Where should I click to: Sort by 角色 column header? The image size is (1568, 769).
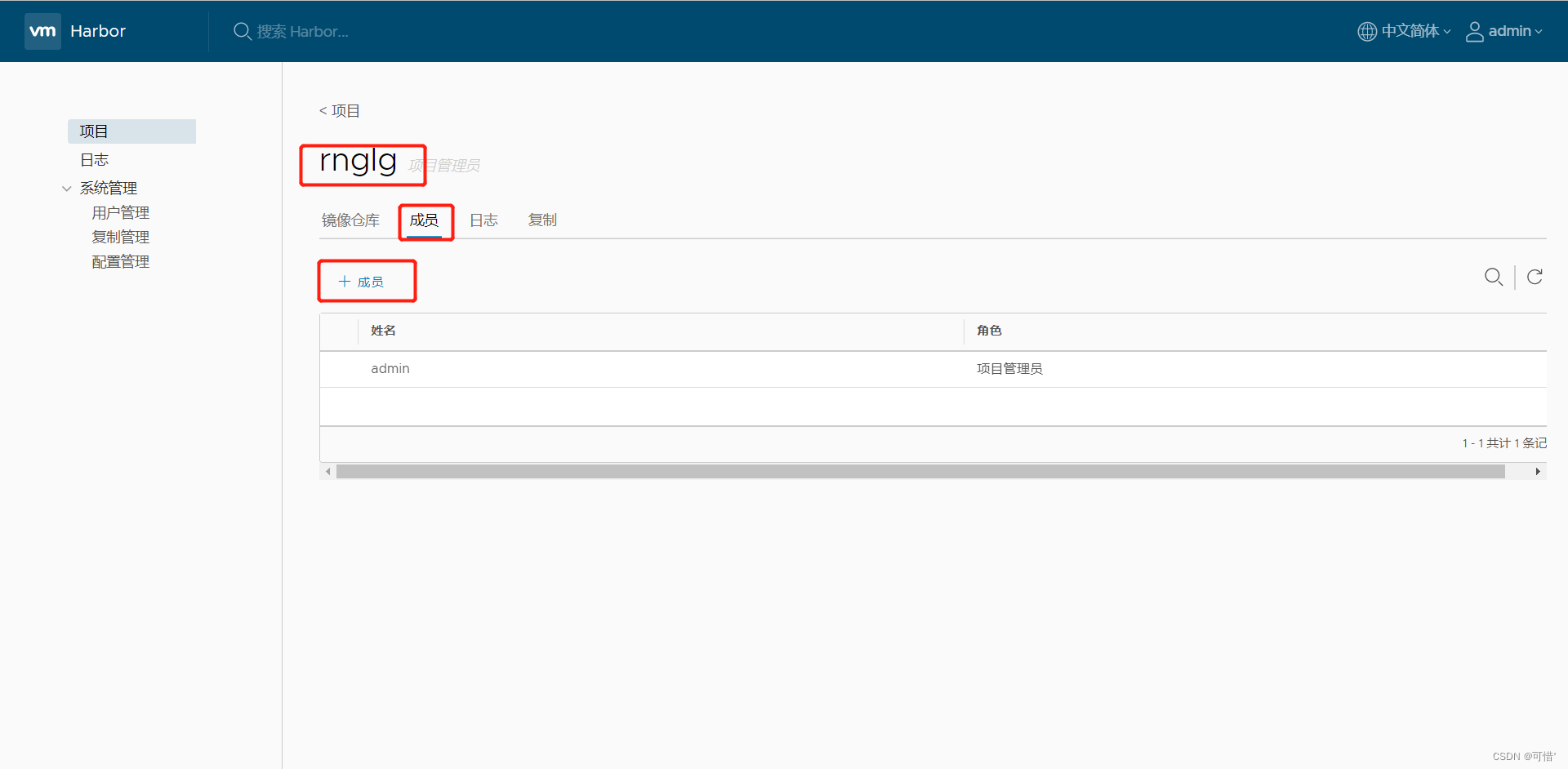coord(989,331)
